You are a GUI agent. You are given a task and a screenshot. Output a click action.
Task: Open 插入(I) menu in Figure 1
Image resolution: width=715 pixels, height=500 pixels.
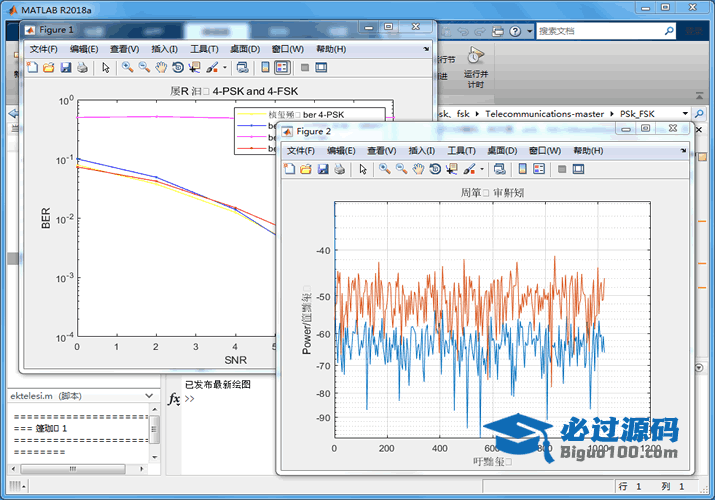[x=165, y=49]
